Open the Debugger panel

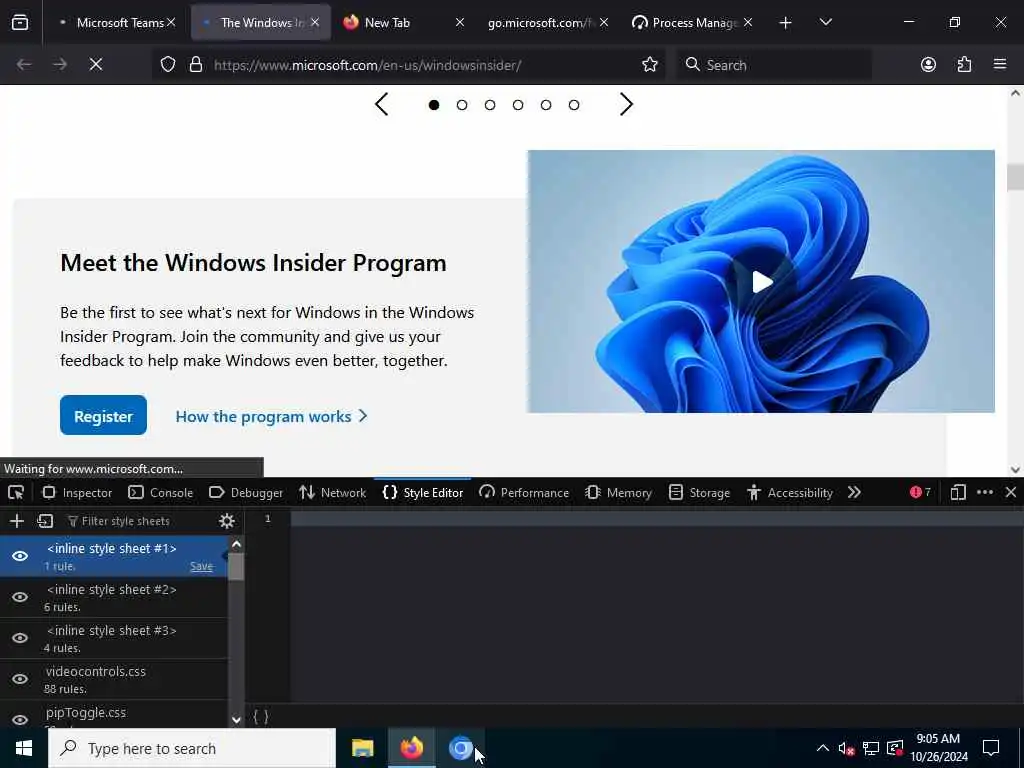246,492
